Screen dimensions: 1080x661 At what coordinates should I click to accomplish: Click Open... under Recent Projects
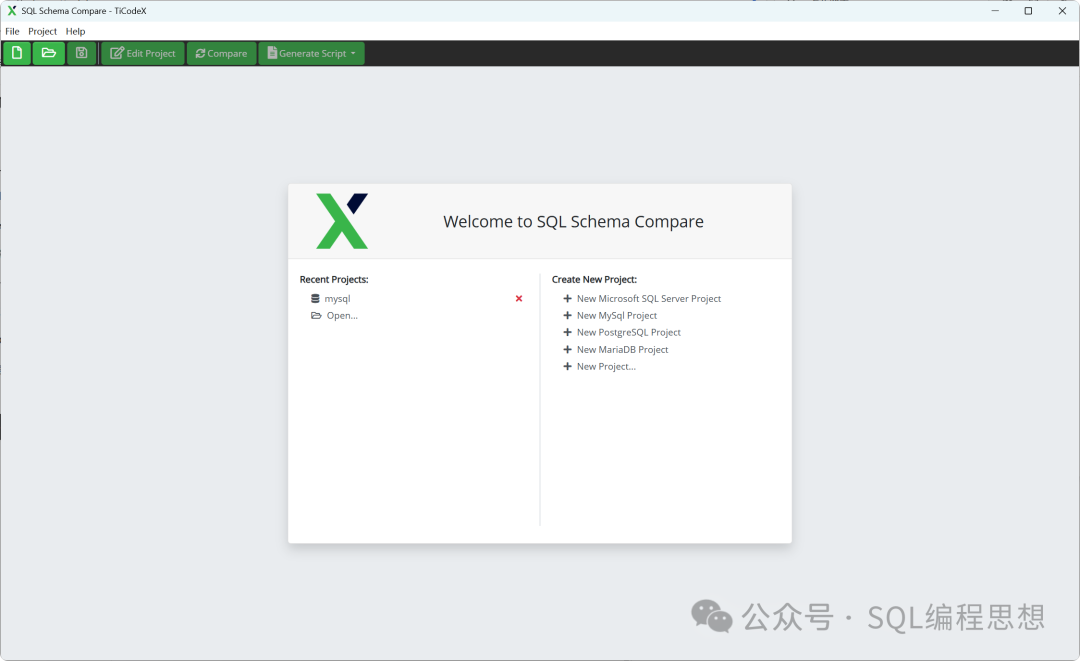point(341,315)
